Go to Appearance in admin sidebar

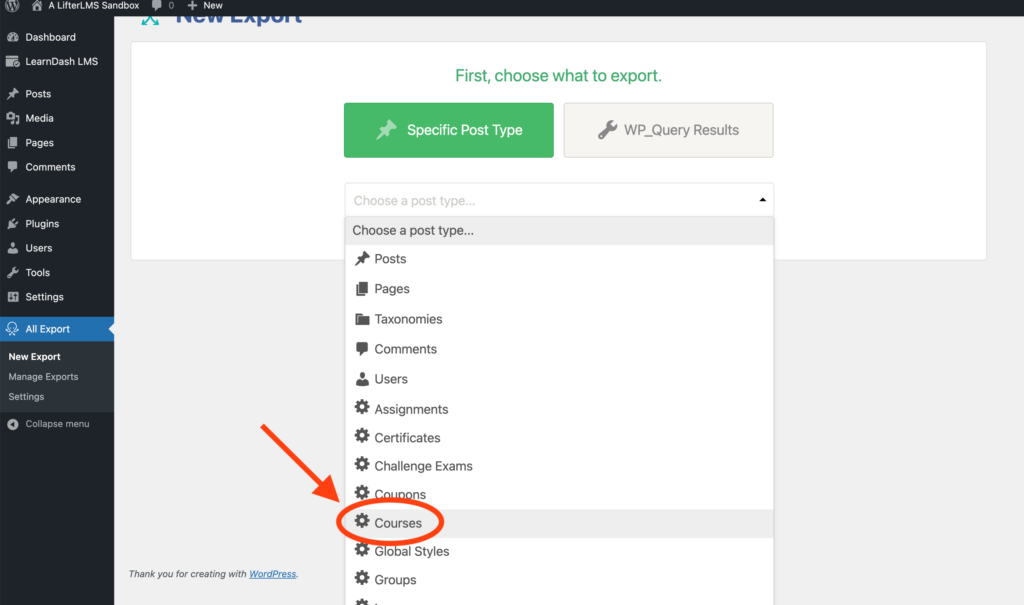57,199
